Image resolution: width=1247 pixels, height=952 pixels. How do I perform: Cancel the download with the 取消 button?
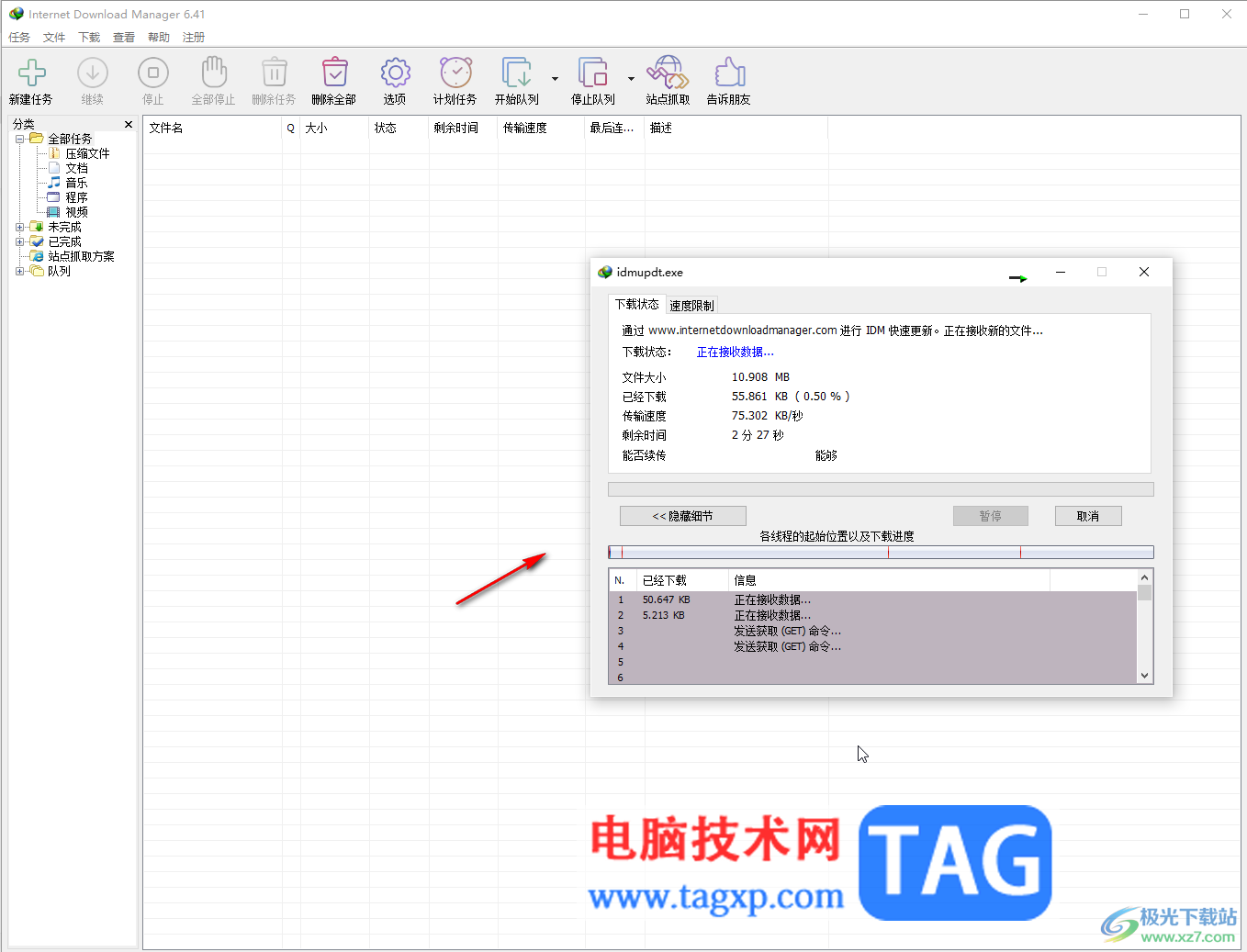click(x=1088, y=516)
